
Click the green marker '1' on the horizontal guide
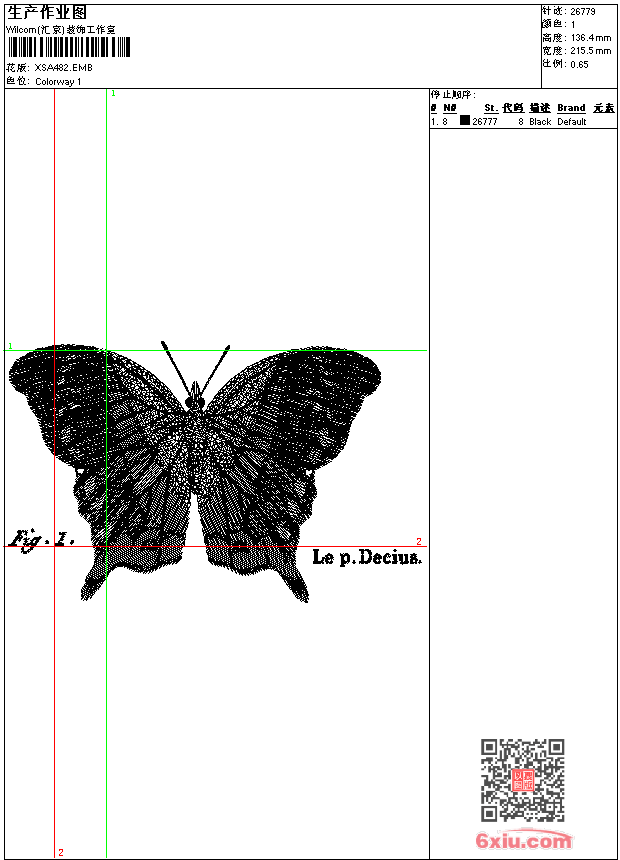[10, 346]
